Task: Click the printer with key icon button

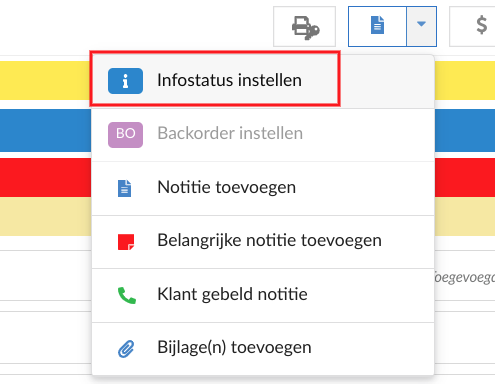Action: tap(304, 27)
